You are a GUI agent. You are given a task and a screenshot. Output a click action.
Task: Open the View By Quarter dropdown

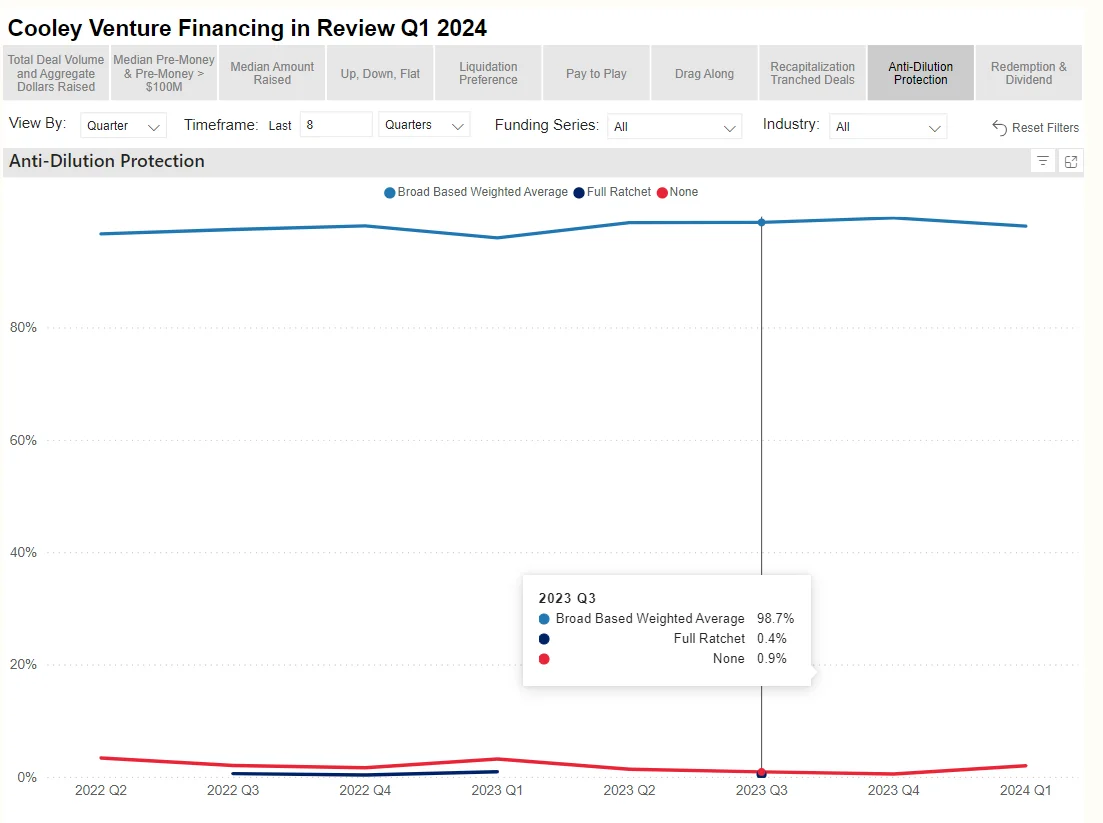click(x=123, y=126)
